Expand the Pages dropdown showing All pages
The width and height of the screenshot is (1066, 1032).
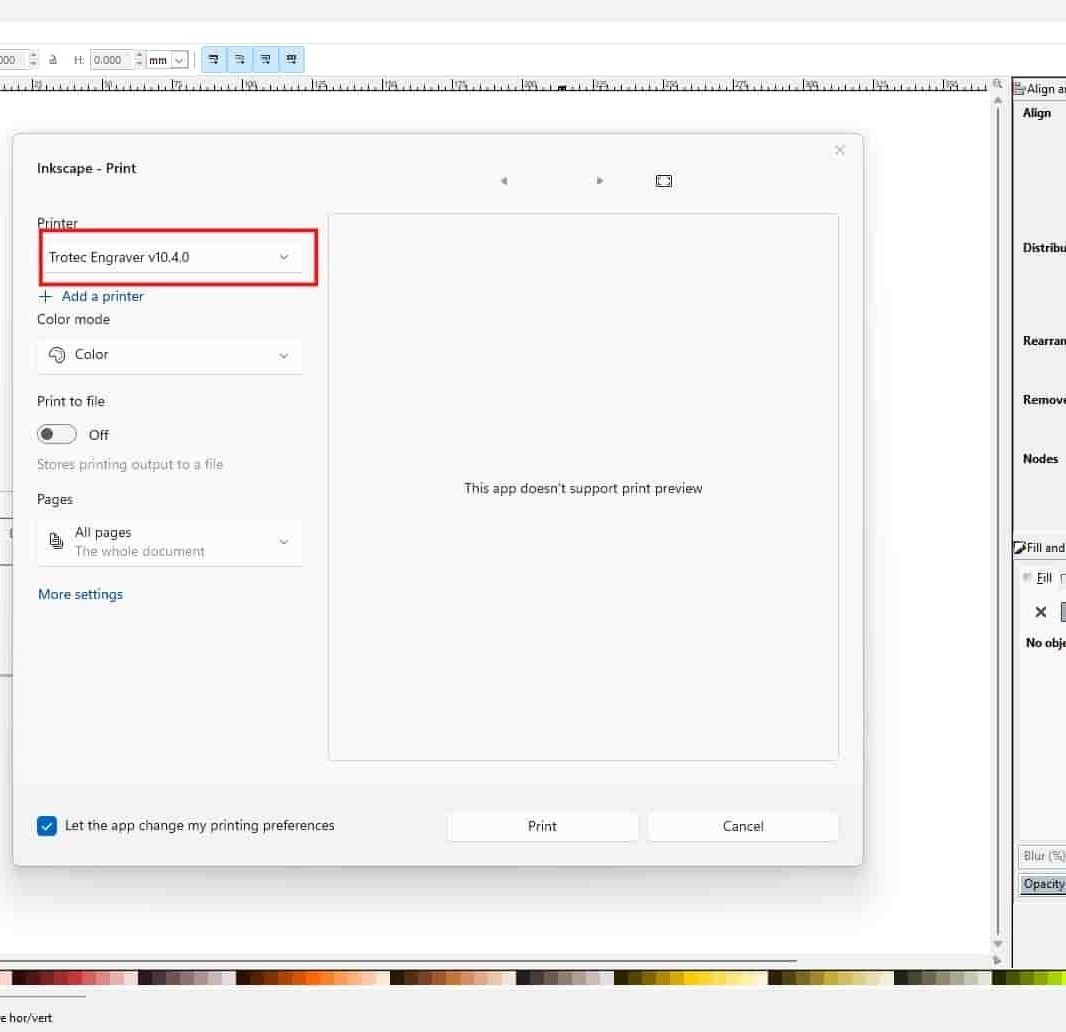[169, 542]
